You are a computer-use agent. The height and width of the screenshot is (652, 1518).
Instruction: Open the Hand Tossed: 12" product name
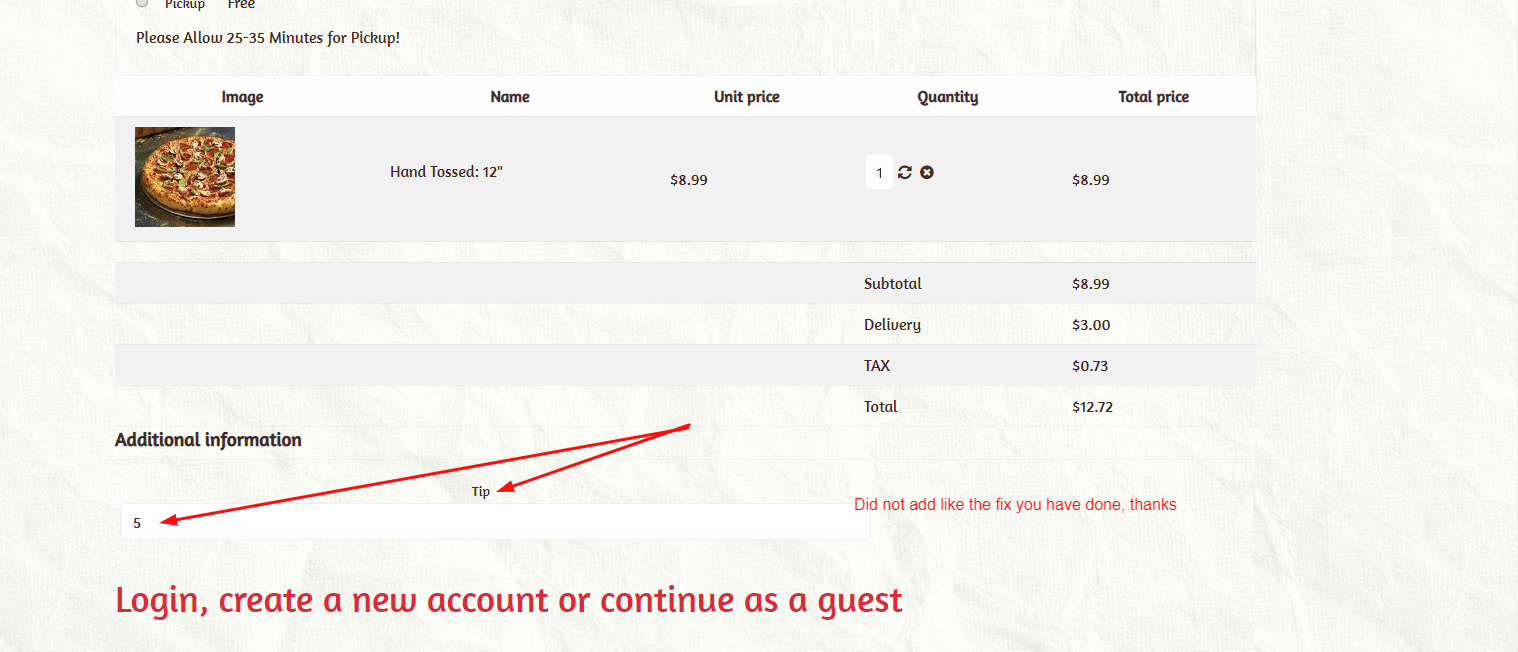(446, 172)
